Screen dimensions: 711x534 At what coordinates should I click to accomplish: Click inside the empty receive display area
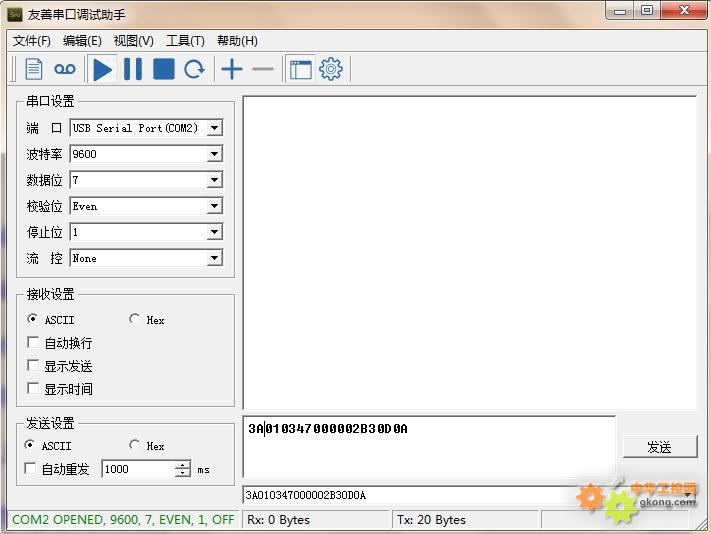coord(469,252)
